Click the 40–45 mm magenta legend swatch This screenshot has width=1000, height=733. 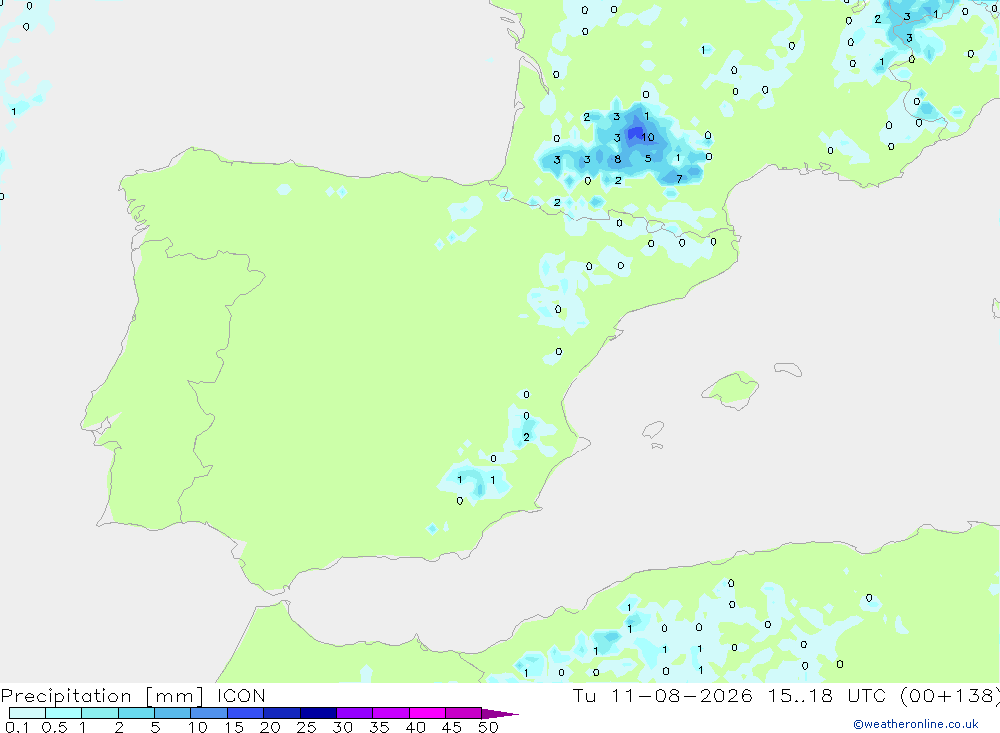[427, 713]
